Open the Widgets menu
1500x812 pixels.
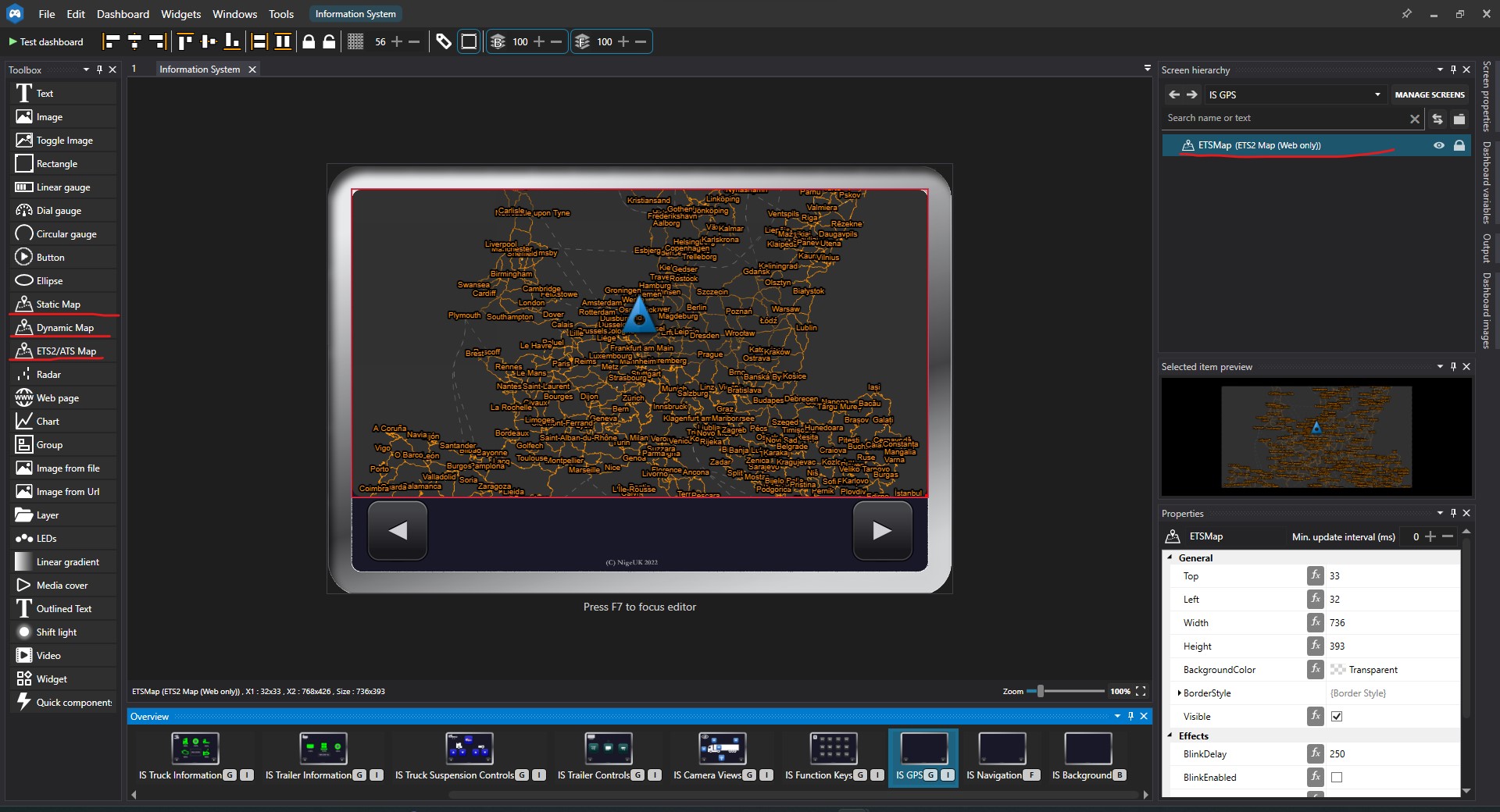(180, 14)
